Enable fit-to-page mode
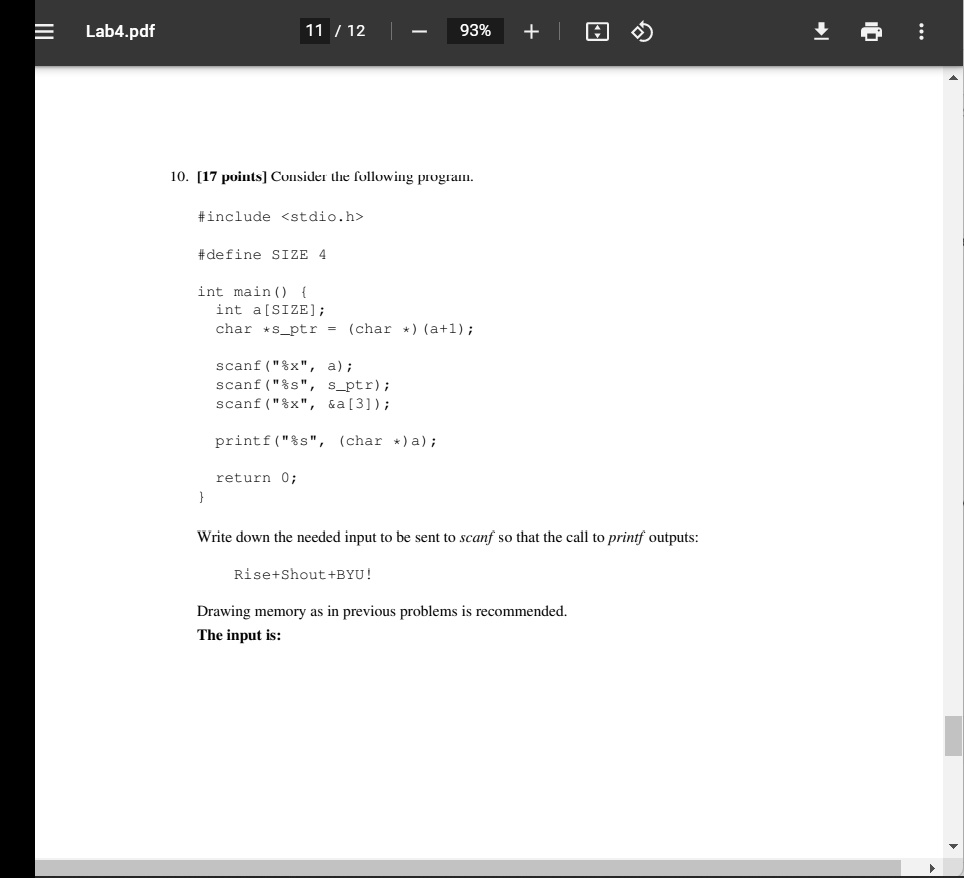The image size is (964, 878). pos(597,31)
